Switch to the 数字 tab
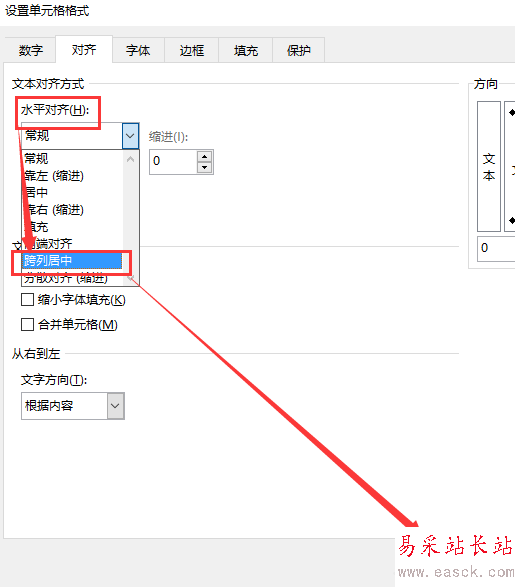515x587 pixels. point(31,50)
